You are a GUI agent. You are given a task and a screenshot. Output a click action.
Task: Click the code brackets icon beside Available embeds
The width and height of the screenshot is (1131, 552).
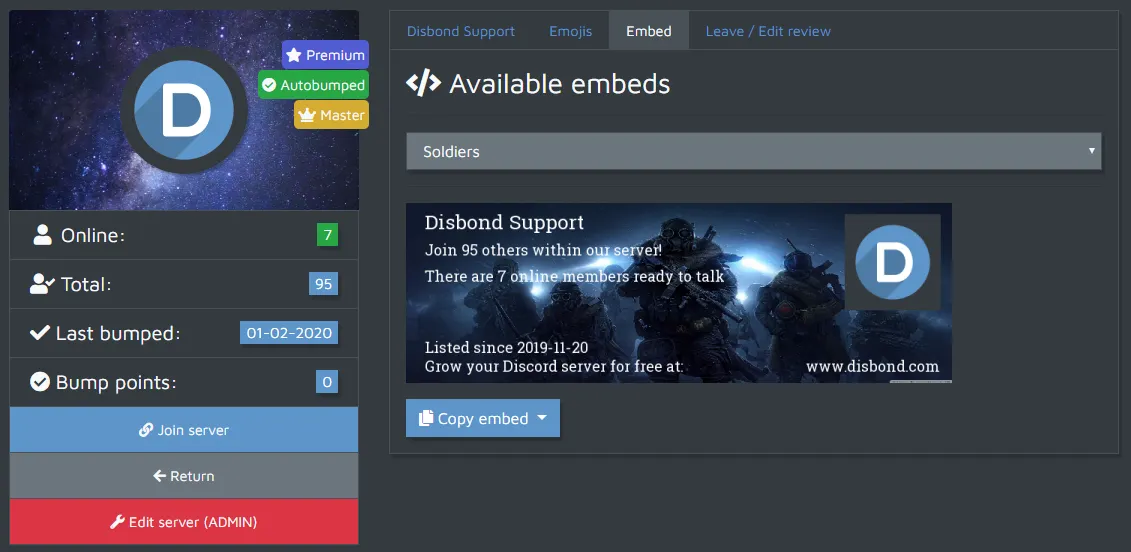click(423, 84)
